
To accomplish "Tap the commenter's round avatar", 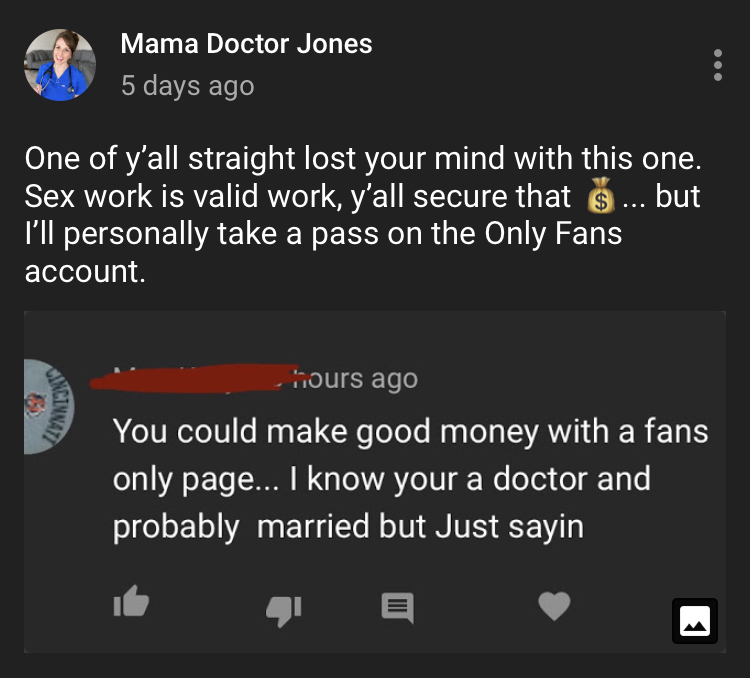I will 45,407.
